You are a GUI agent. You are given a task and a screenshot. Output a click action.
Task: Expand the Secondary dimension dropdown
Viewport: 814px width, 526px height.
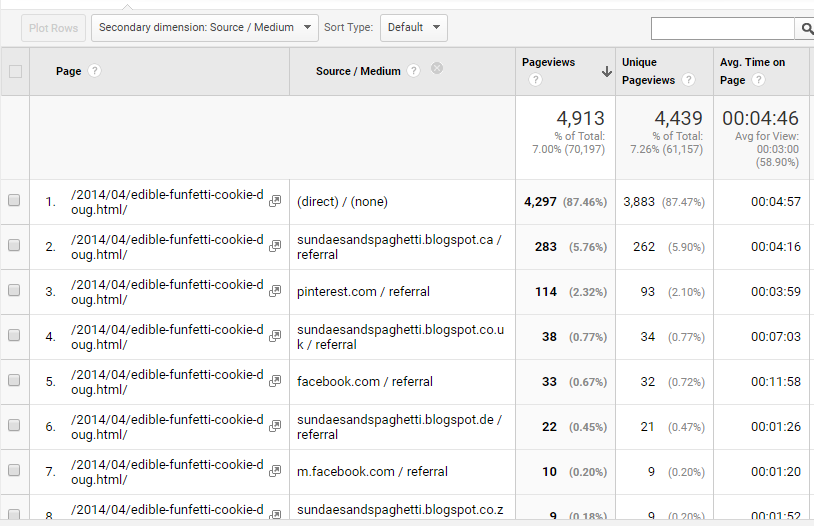click(204, 28)
